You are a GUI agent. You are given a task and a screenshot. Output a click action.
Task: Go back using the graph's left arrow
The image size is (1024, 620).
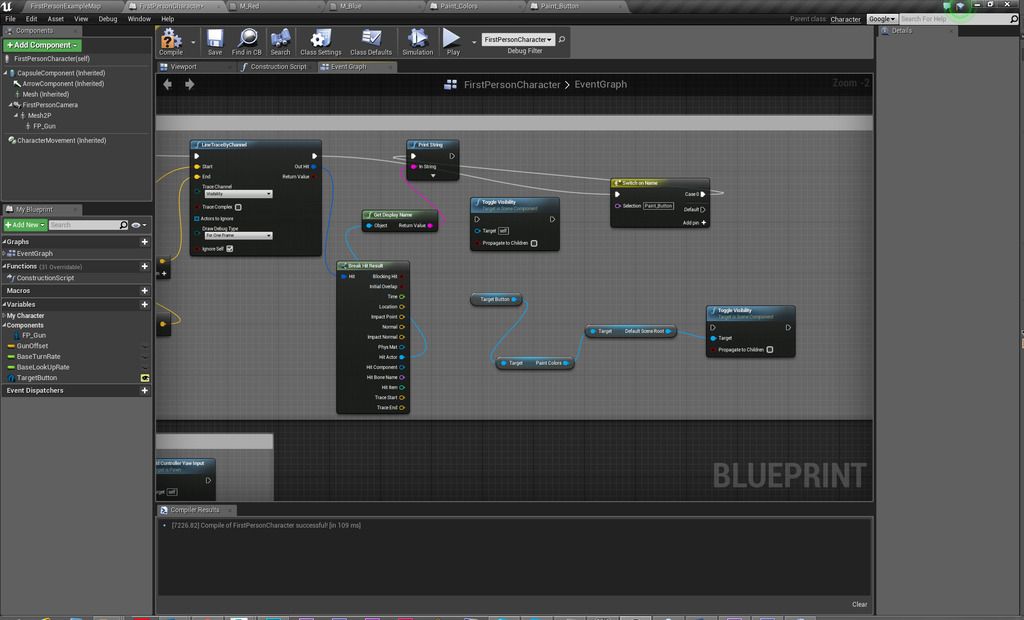pyautogui.click(x=168, y=84)
